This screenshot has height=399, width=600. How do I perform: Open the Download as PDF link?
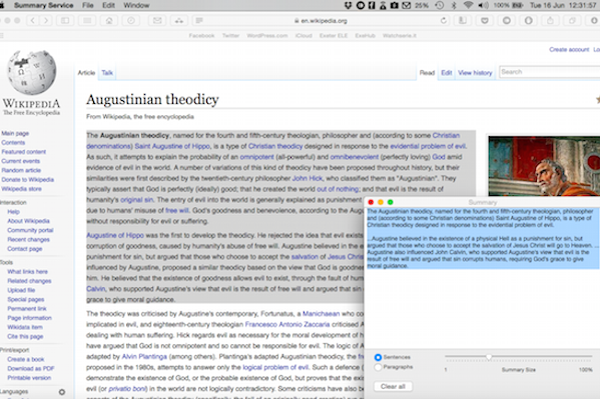pos(31,368)
